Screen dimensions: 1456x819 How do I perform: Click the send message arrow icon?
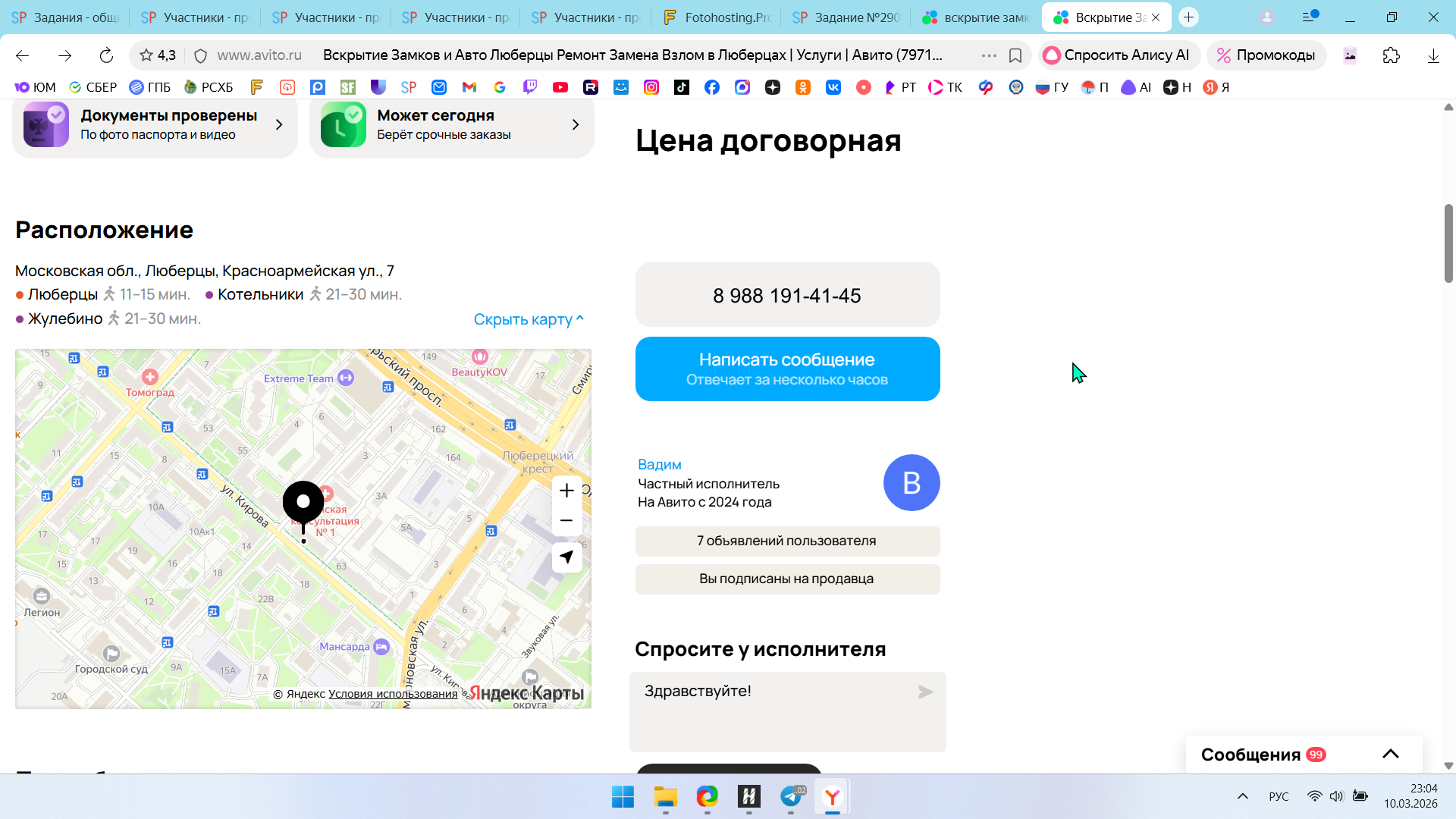click(x=925, y=692)
